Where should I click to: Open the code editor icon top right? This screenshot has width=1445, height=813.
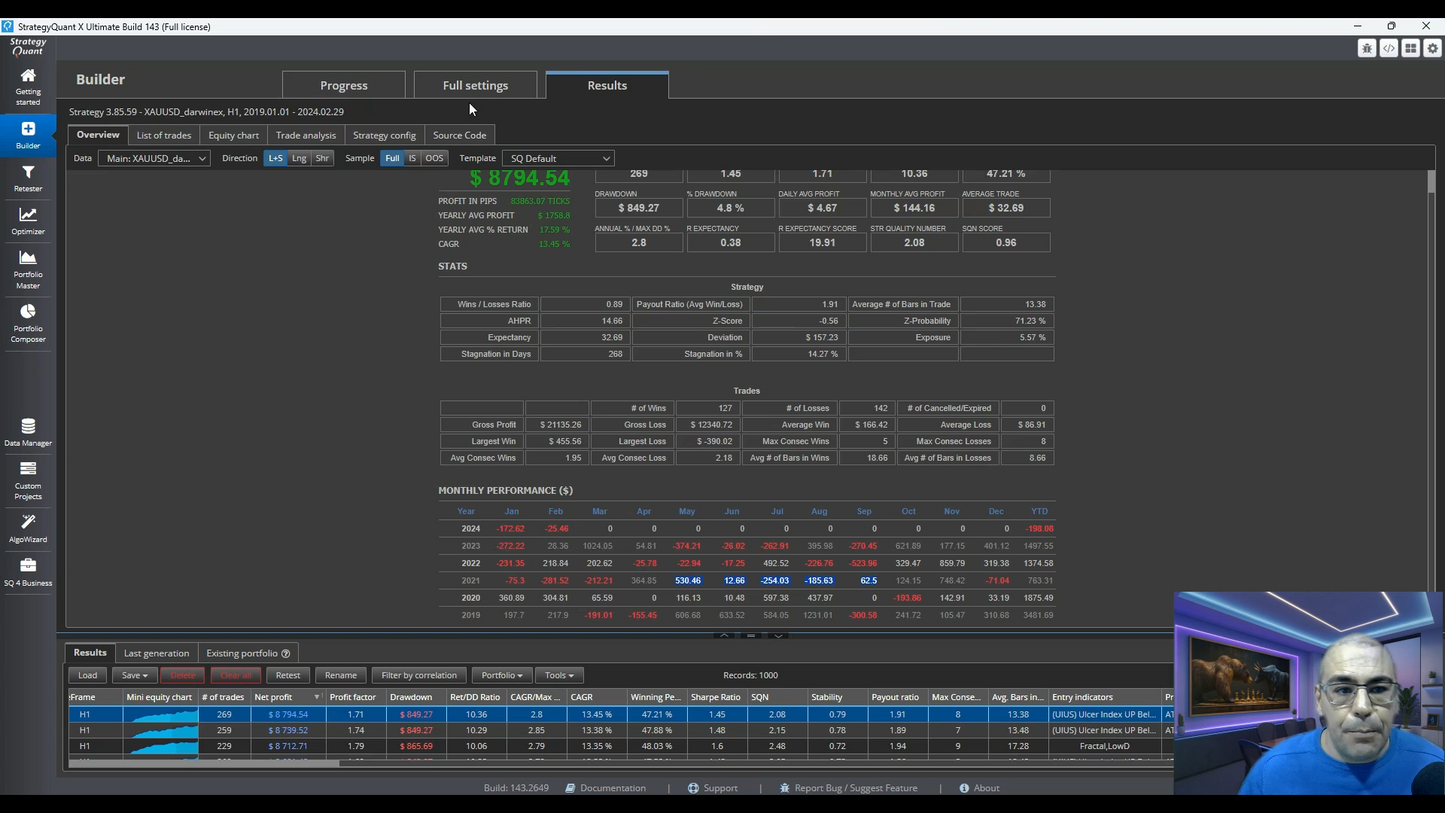tap(1389, 48)
